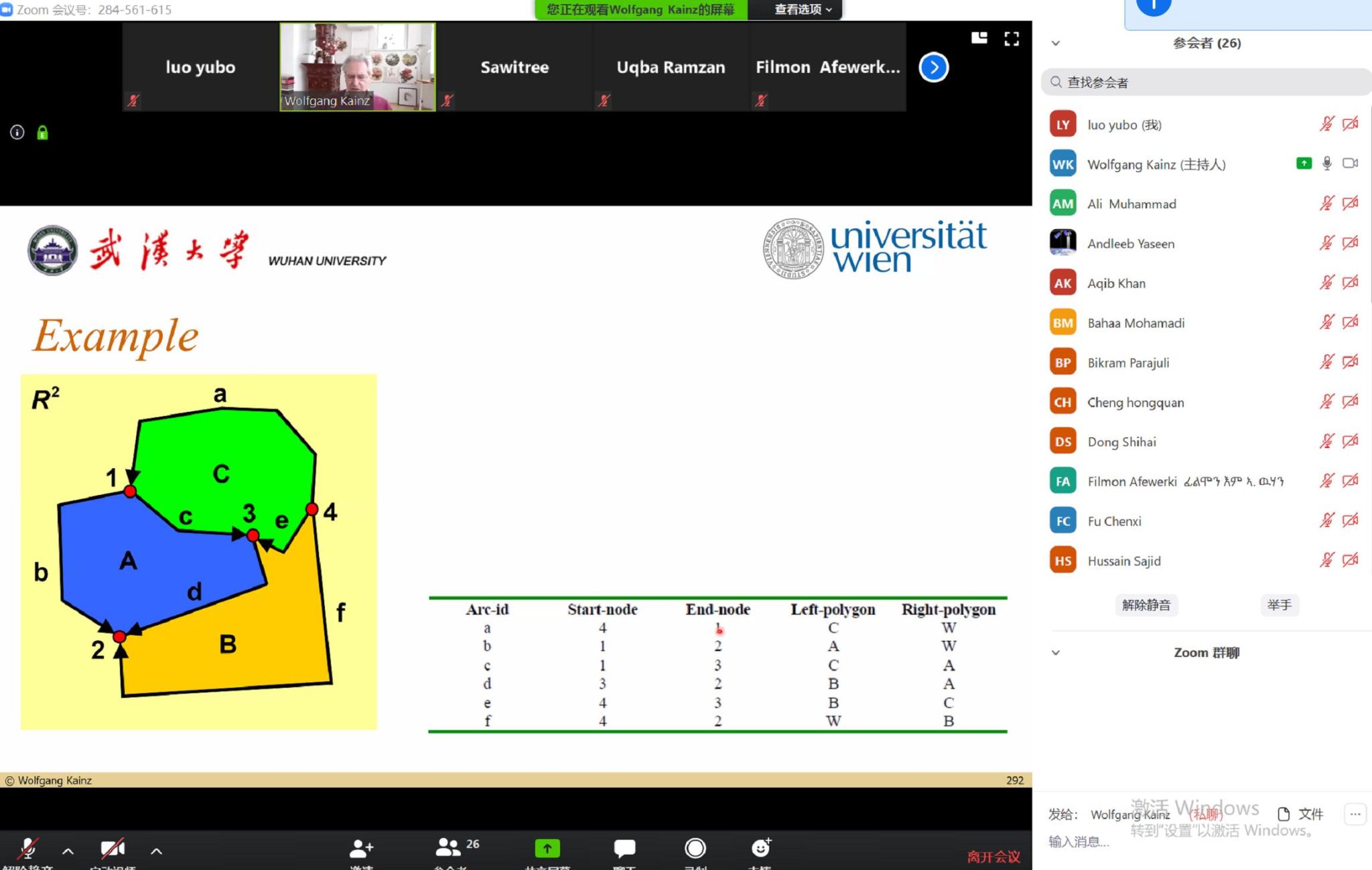Screen dimensions: 1372x870
Task: Click the meeting info icon
Action: (x=17, y=133)
